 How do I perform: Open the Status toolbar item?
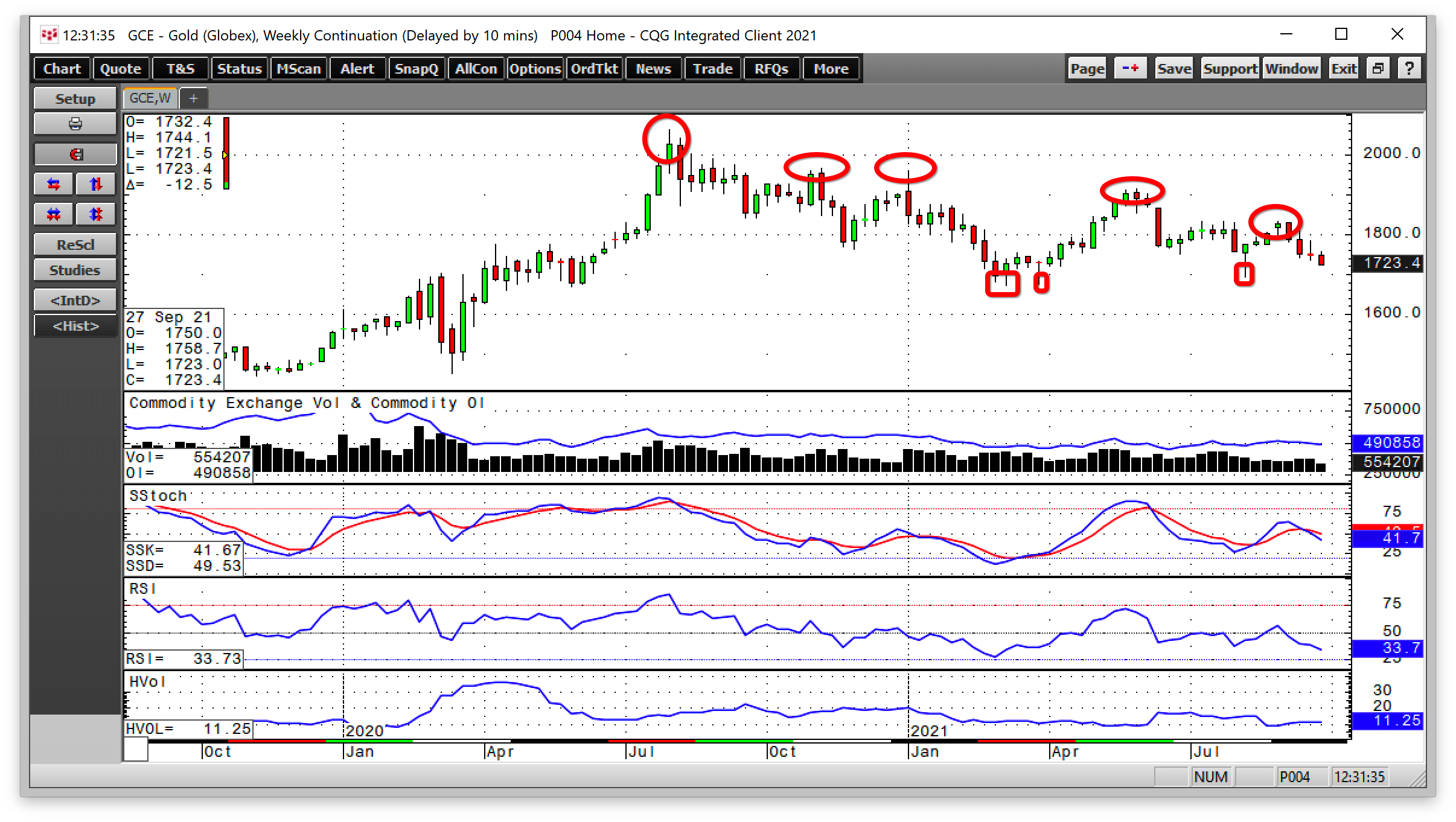pos(240,68)
